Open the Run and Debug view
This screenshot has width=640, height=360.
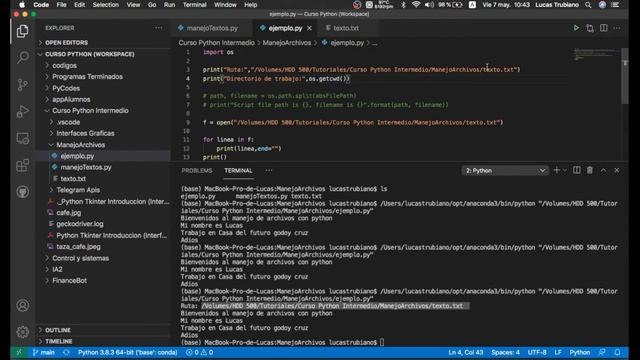22,111
